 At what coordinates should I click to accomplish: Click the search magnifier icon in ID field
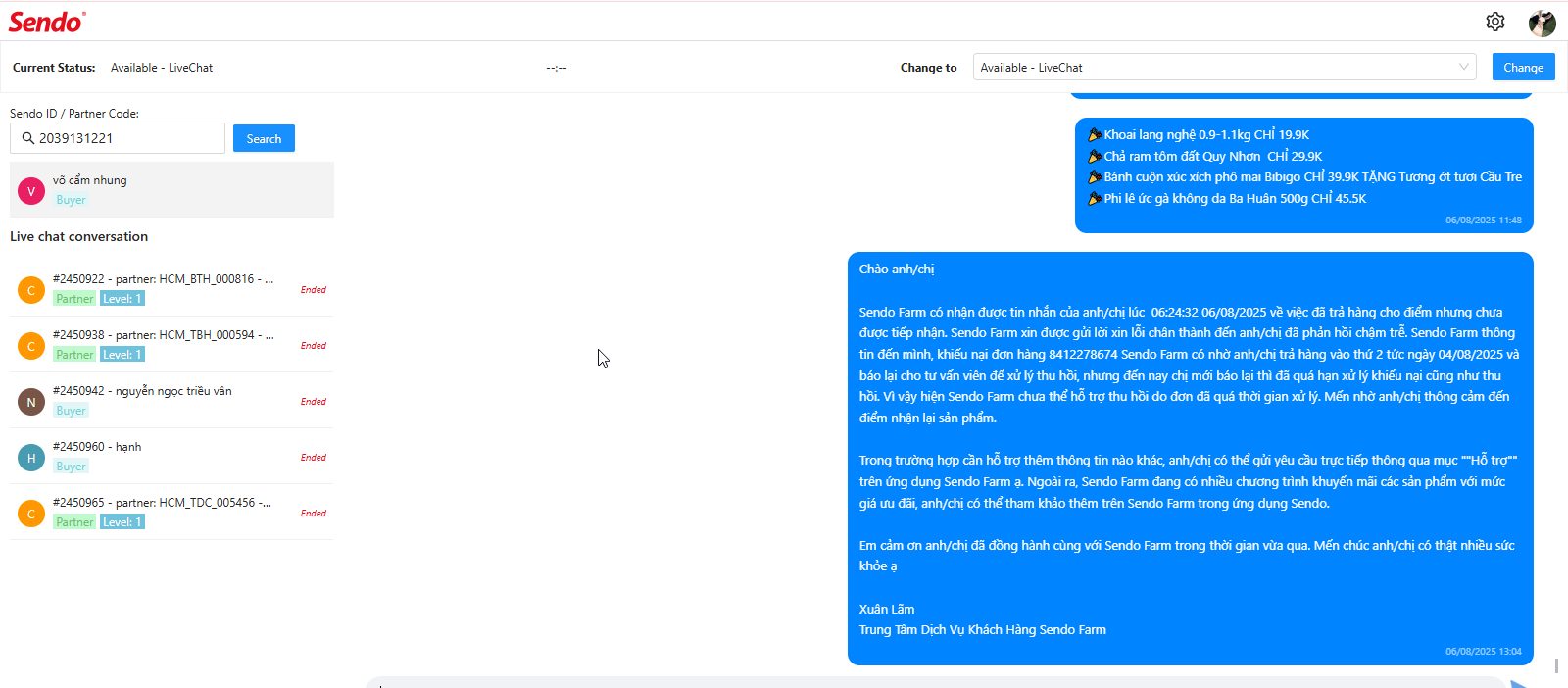pyautogui.click(x=28, y=138)
